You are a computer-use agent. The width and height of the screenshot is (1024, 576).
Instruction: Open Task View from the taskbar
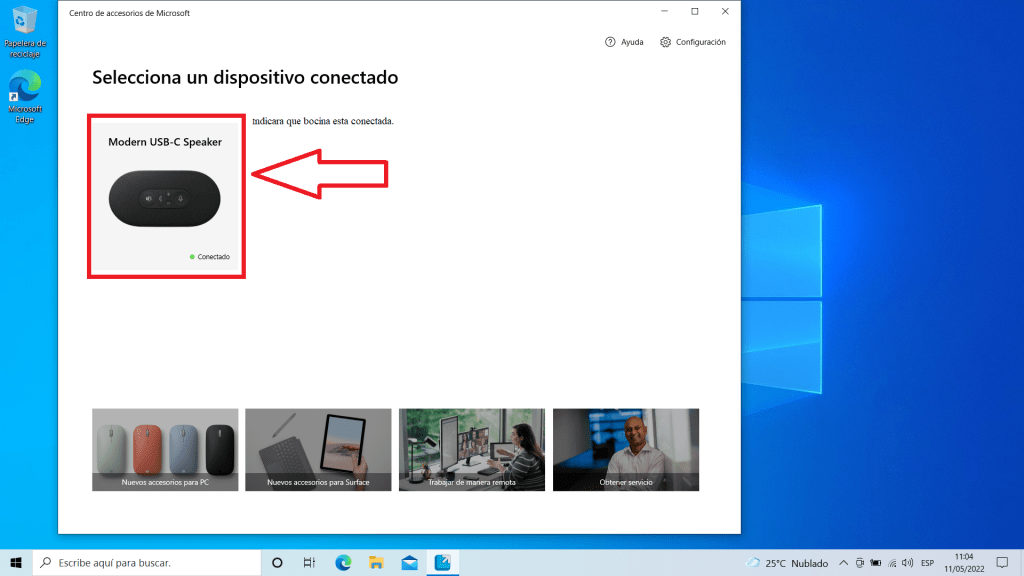[310, 562]
